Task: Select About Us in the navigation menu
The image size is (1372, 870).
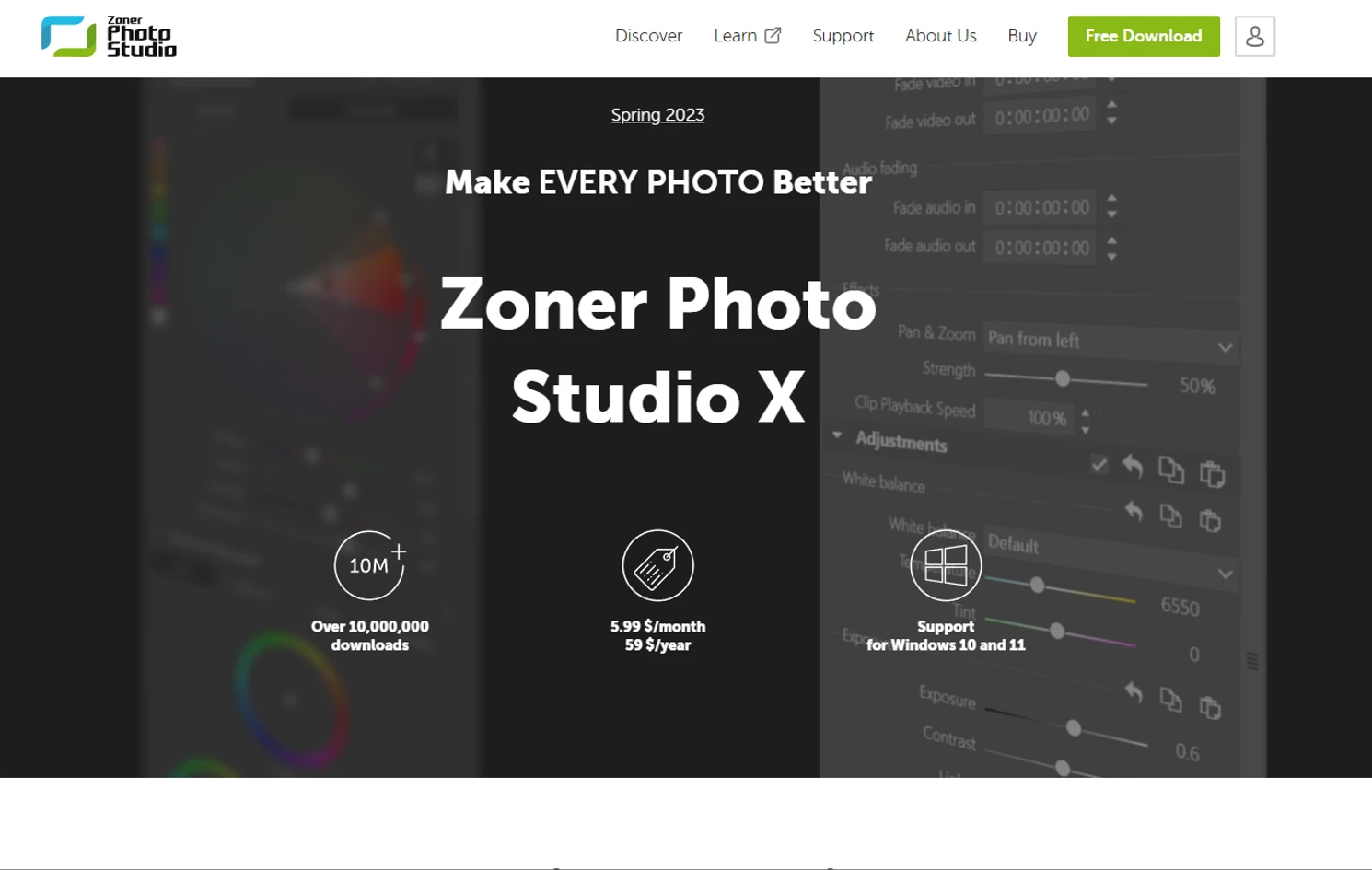Action: tap(940, 35)
